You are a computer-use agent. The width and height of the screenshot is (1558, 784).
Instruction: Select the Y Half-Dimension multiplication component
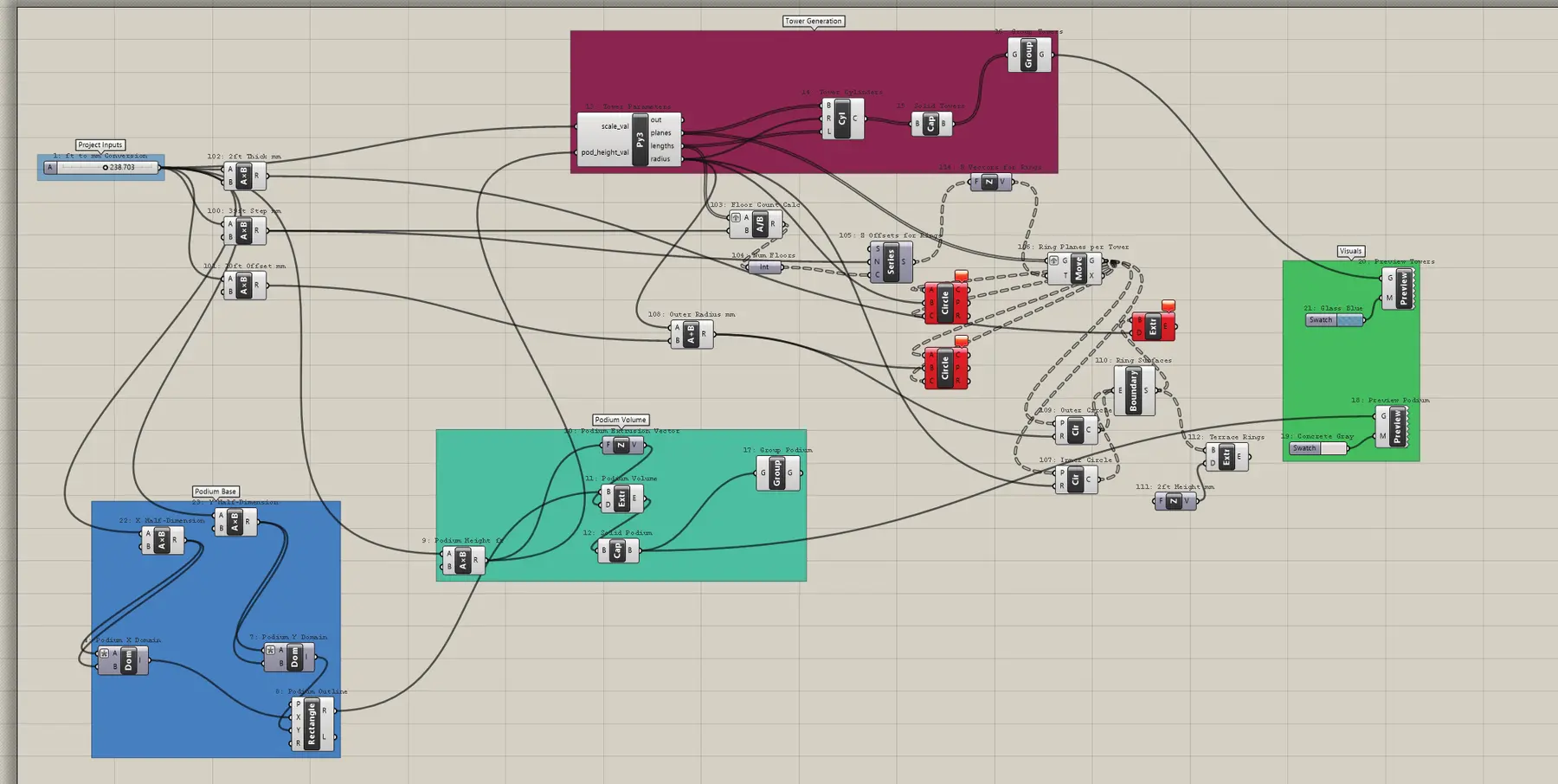pyautogui.click(x=235, y=522)
